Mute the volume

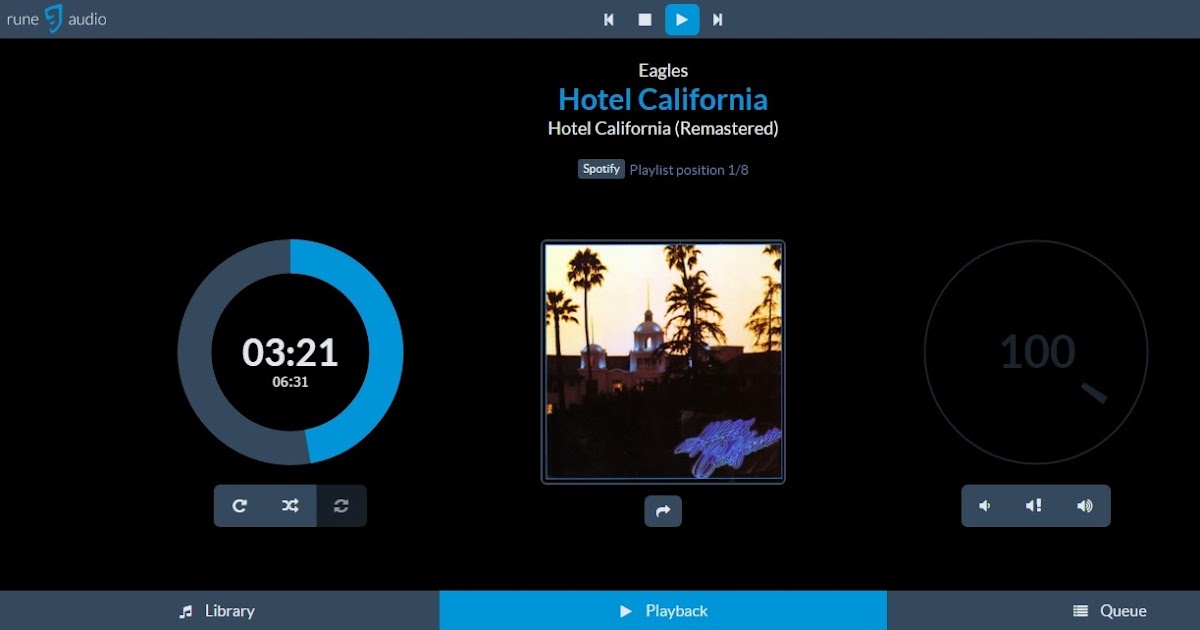click(x=1035, y=506)
